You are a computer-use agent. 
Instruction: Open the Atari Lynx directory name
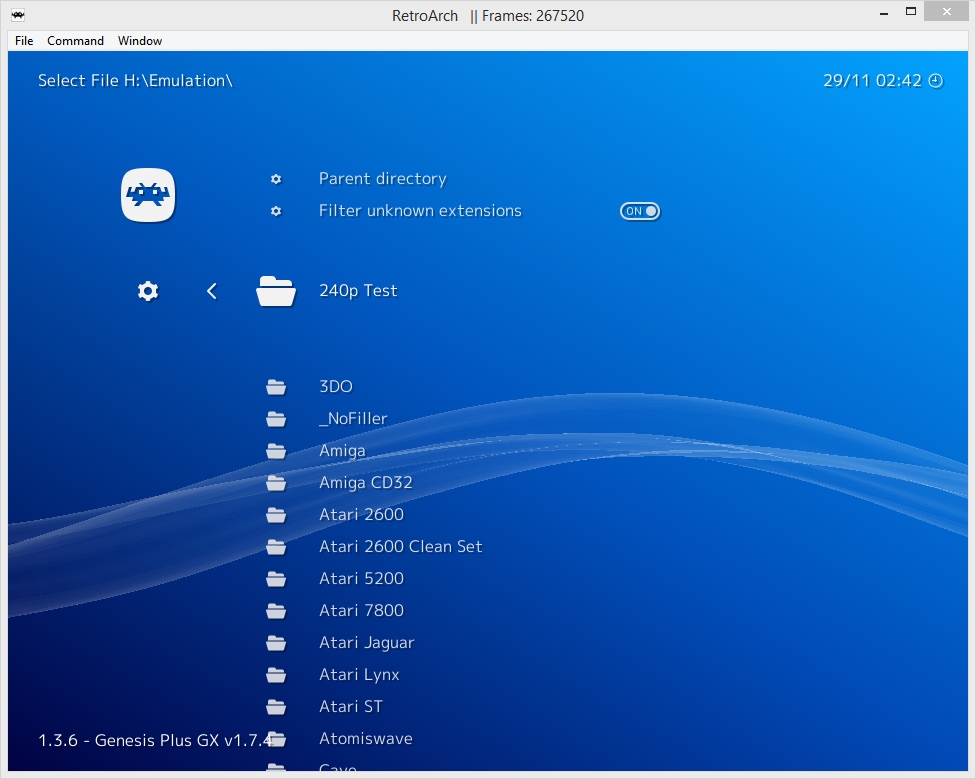click(x=359, y=674)
